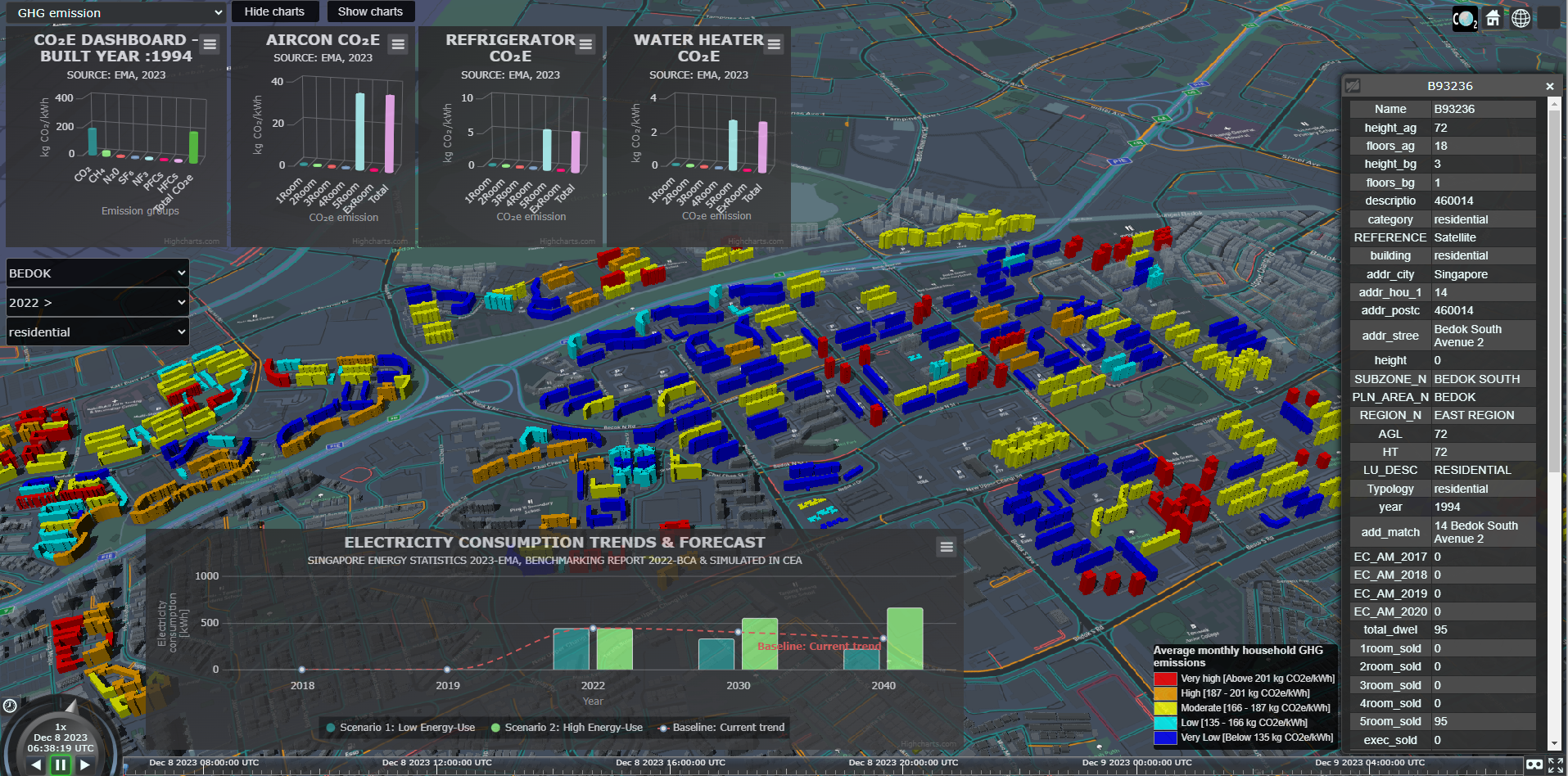Viewport: 1568px width, 776px height.
Task: Open the CO2 globe layer button
Action: coord(1465,18)
